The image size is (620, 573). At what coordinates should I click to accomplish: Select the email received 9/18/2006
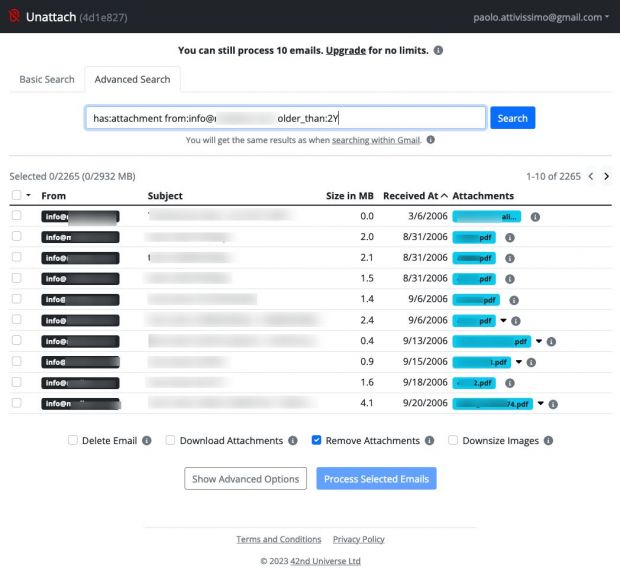pos(17,382)
